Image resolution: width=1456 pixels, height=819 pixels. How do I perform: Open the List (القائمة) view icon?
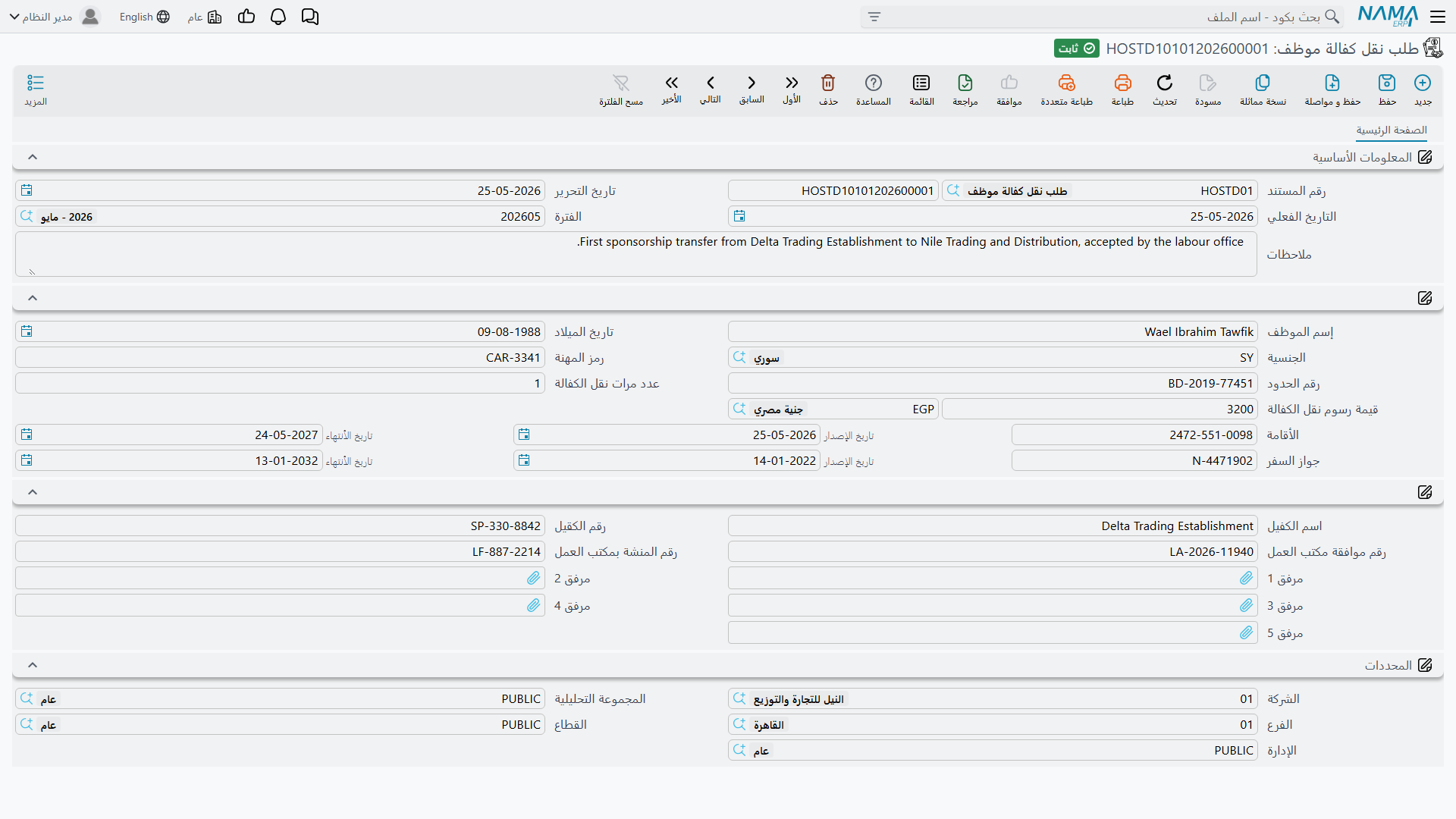(921, 83)
